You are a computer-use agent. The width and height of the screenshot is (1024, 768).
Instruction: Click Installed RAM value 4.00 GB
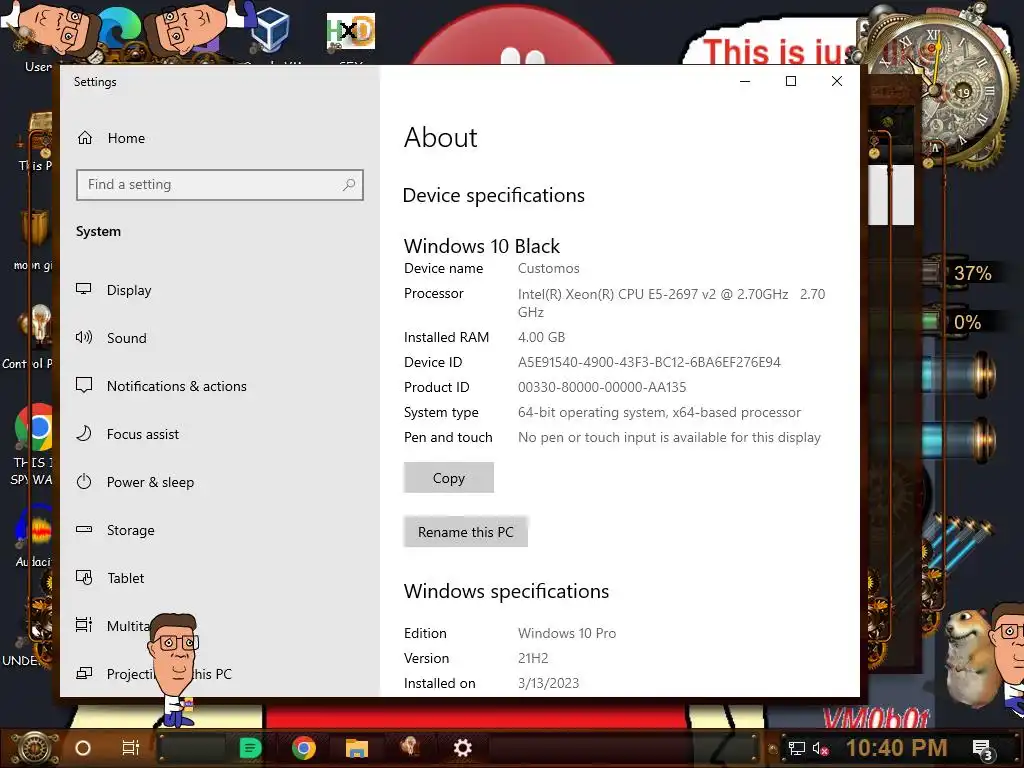point(541,338)
